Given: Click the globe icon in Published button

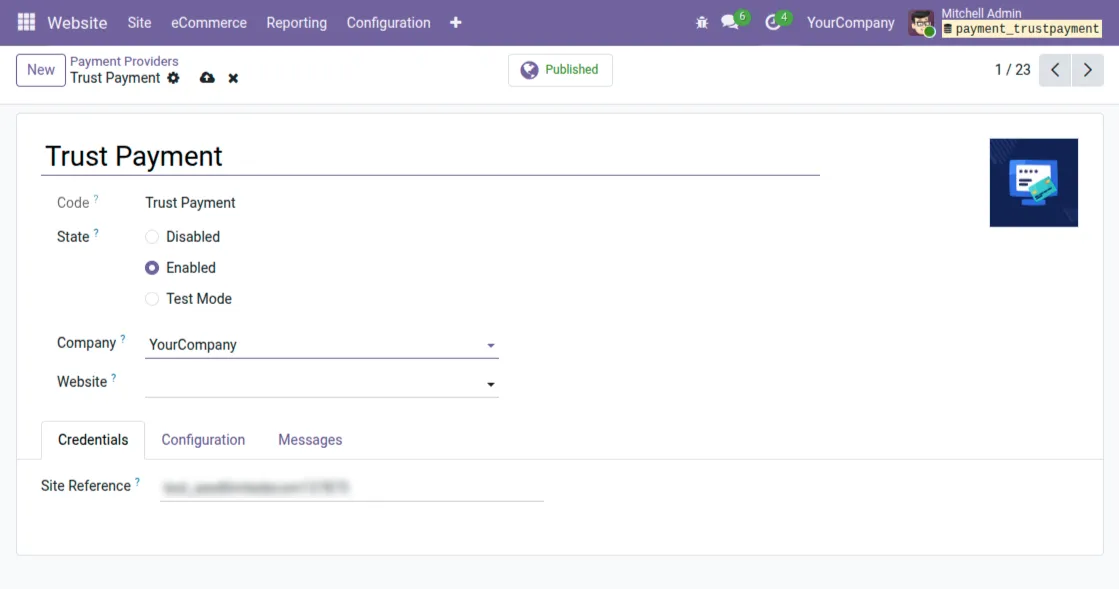Looking at the screenshot, I should pos(529,70).
